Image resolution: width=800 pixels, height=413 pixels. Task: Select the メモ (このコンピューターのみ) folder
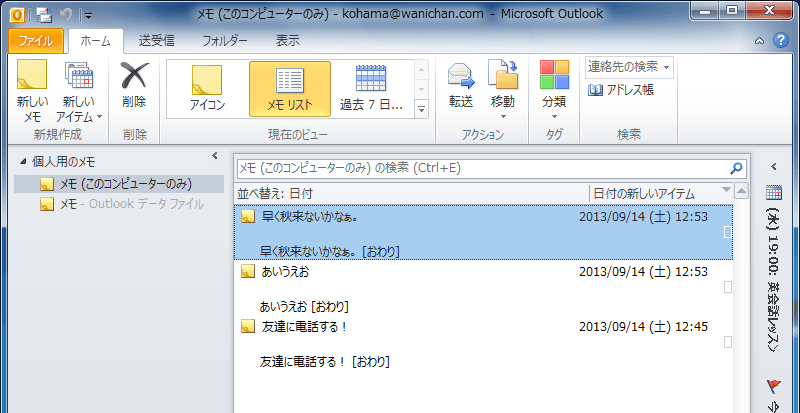click(x=119, y=184)
